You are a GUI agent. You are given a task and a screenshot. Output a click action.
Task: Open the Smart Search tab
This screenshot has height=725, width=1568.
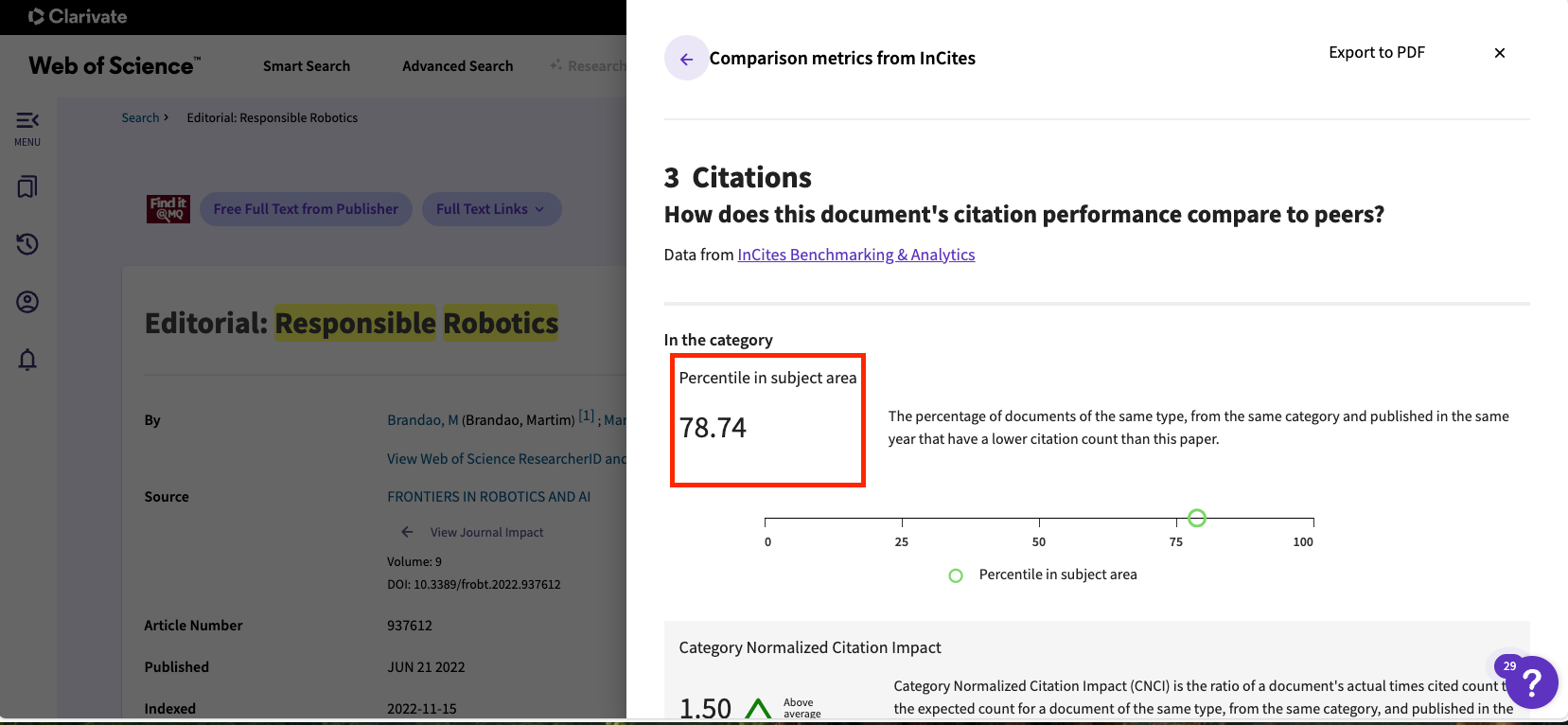[x=307, y=66]
